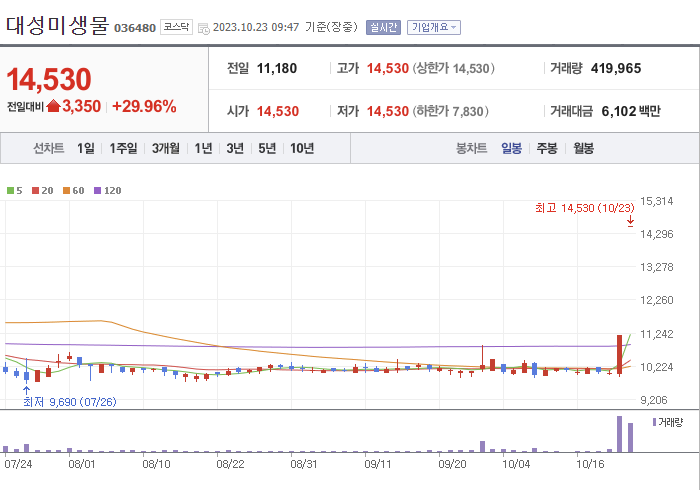
Task: Switch to the 주봉 candlestick chart
Action: click(x=547, y=148)
